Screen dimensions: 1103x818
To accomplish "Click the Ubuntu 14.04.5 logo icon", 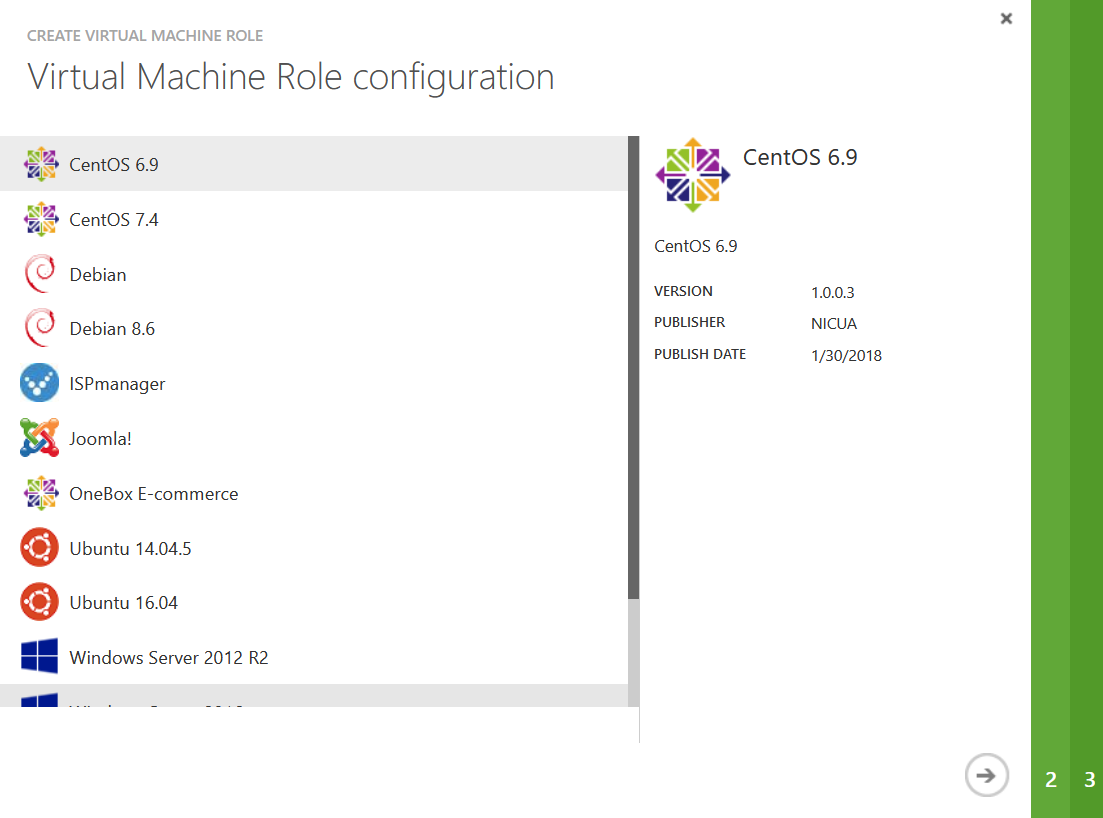I will tap(39, 547).
